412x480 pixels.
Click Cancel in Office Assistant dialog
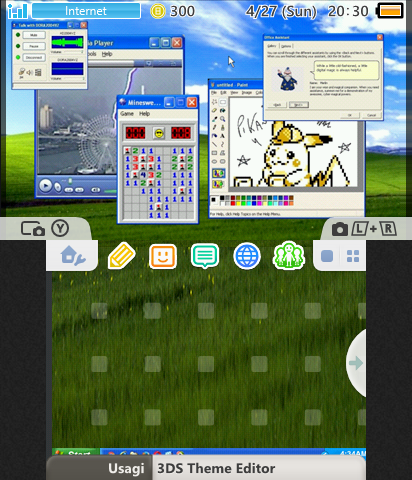[x=371, y=115]
